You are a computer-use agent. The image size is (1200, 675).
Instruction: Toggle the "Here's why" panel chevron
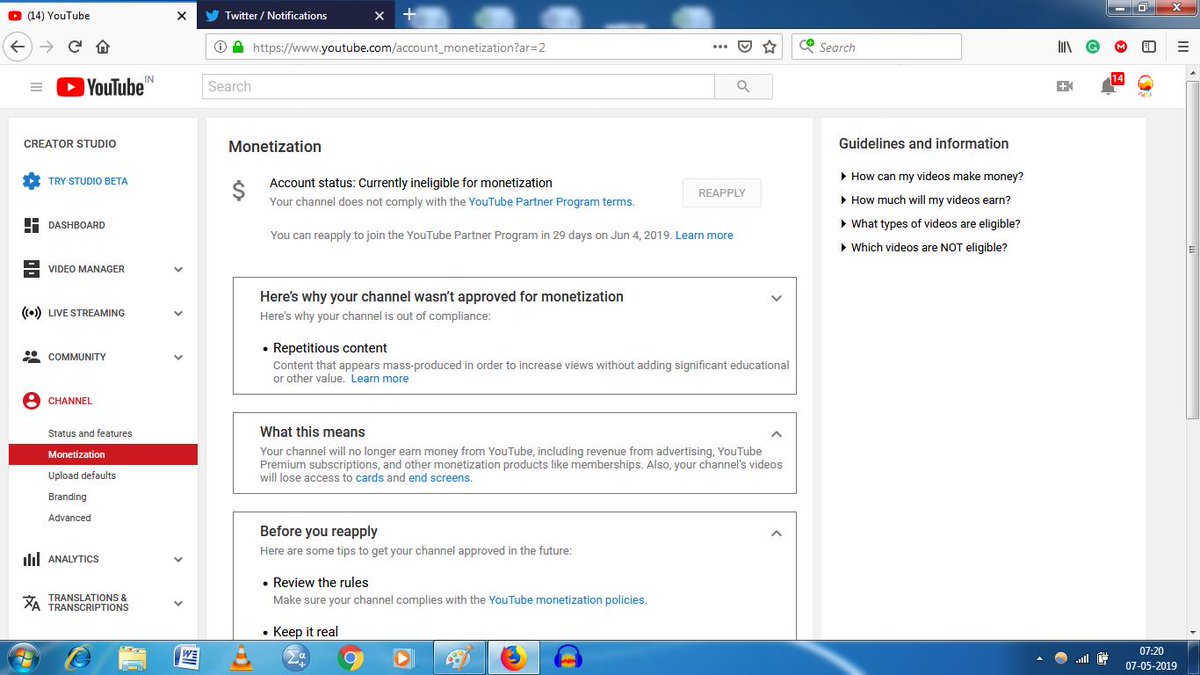[x=777, y=298]
